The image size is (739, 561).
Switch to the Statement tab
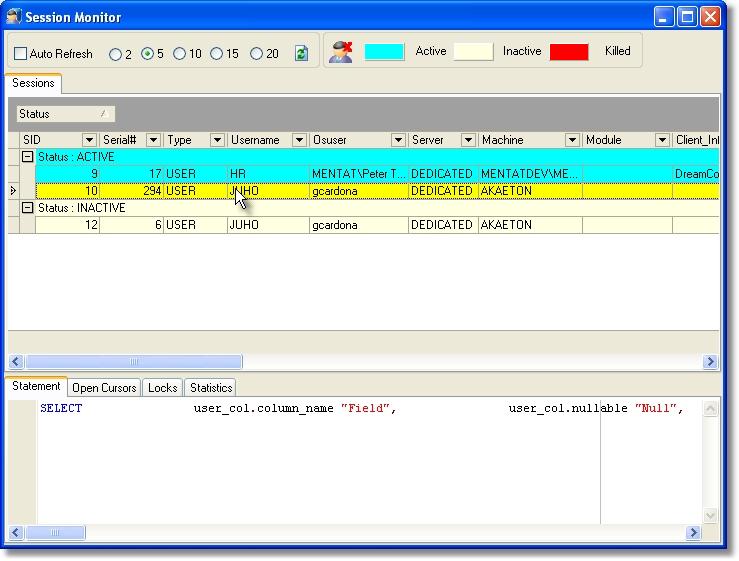(x=36, y=386)
